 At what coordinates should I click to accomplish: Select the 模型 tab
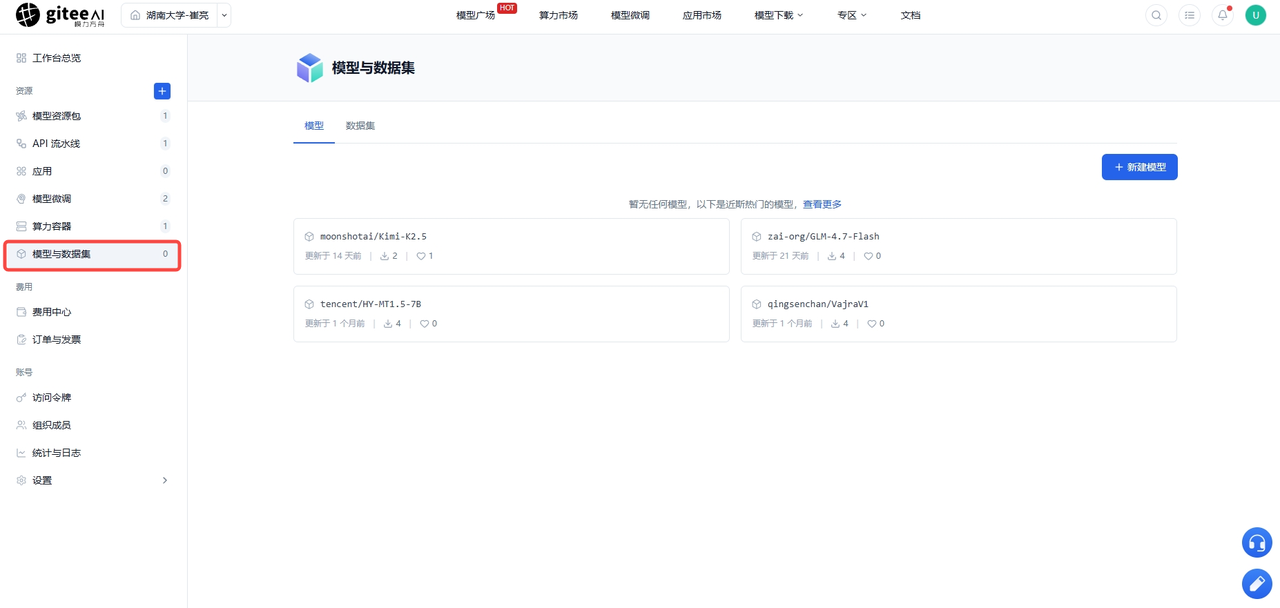click(314, 126)
